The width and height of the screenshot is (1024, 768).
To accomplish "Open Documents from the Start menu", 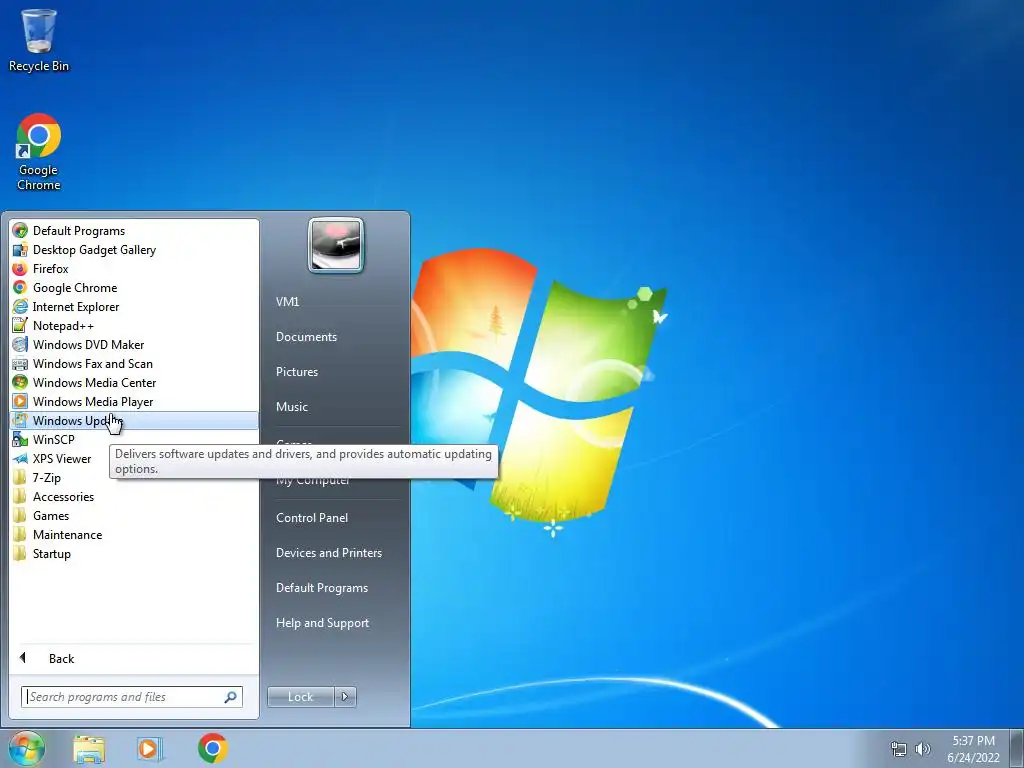I will pos(306,337).
